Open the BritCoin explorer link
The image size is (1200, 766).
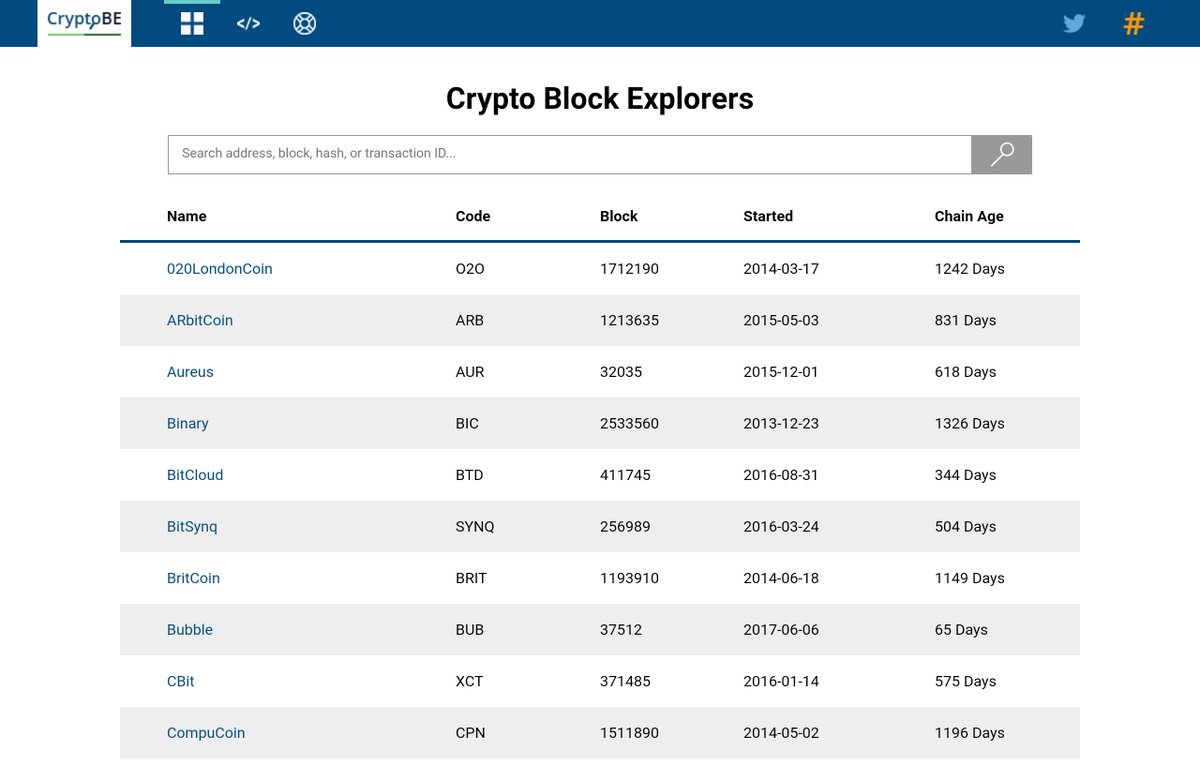coord(193,578)
